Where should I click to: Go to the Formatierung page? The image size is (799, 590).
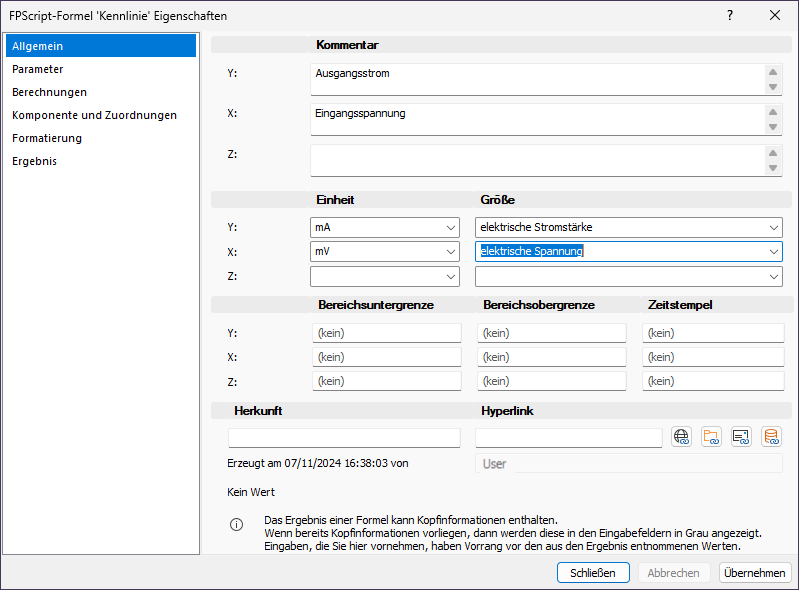click(47, 138)
